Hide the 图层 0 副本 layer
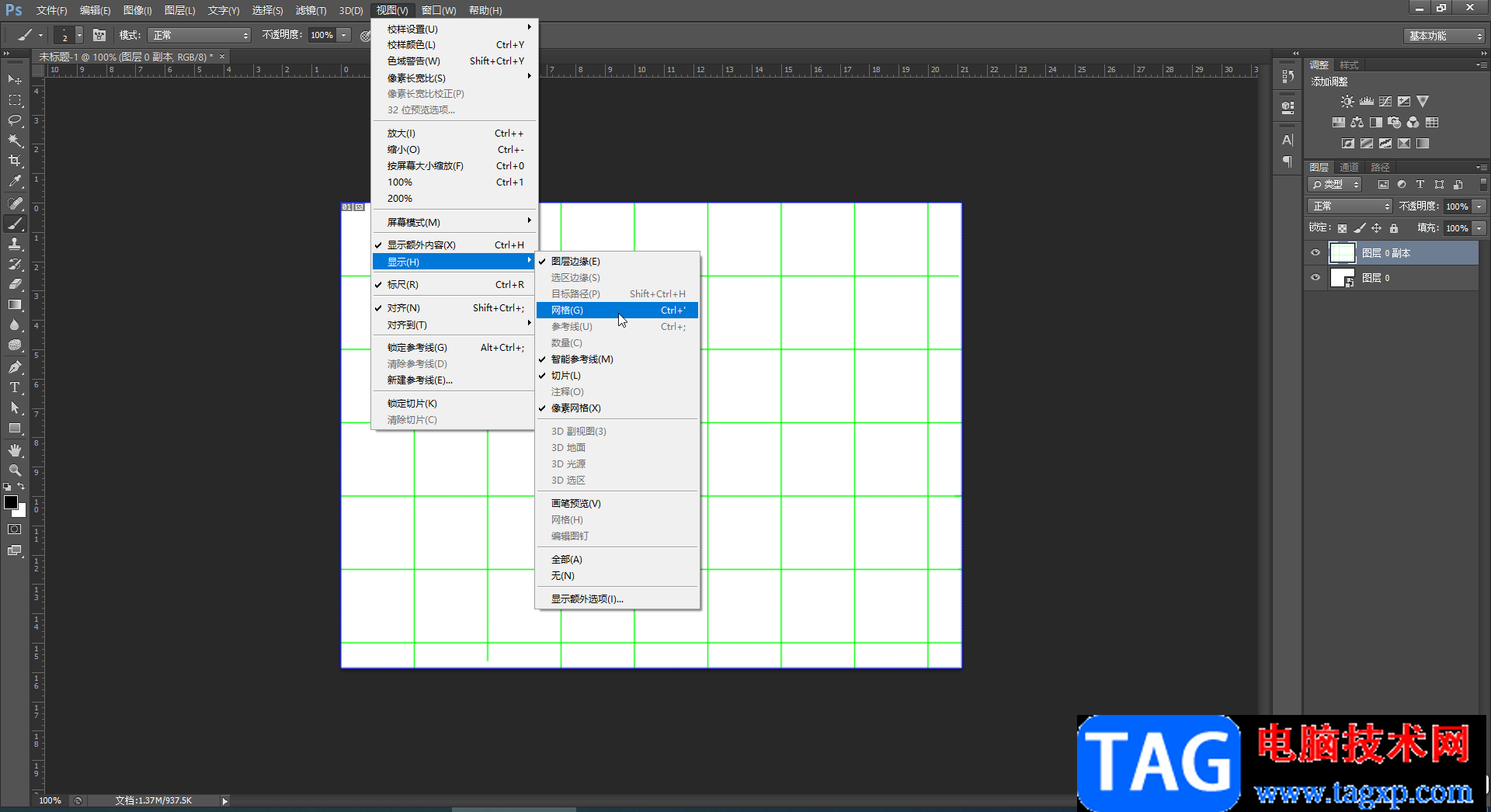1491x812 pixels. (1315, 252)
